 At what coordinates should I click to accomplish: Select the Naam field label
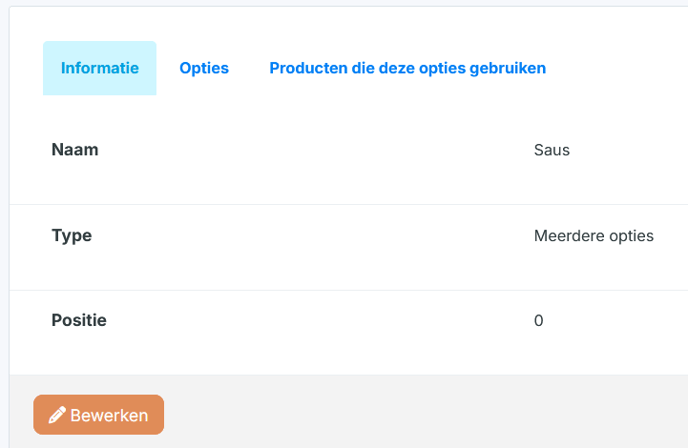(75, 150)
